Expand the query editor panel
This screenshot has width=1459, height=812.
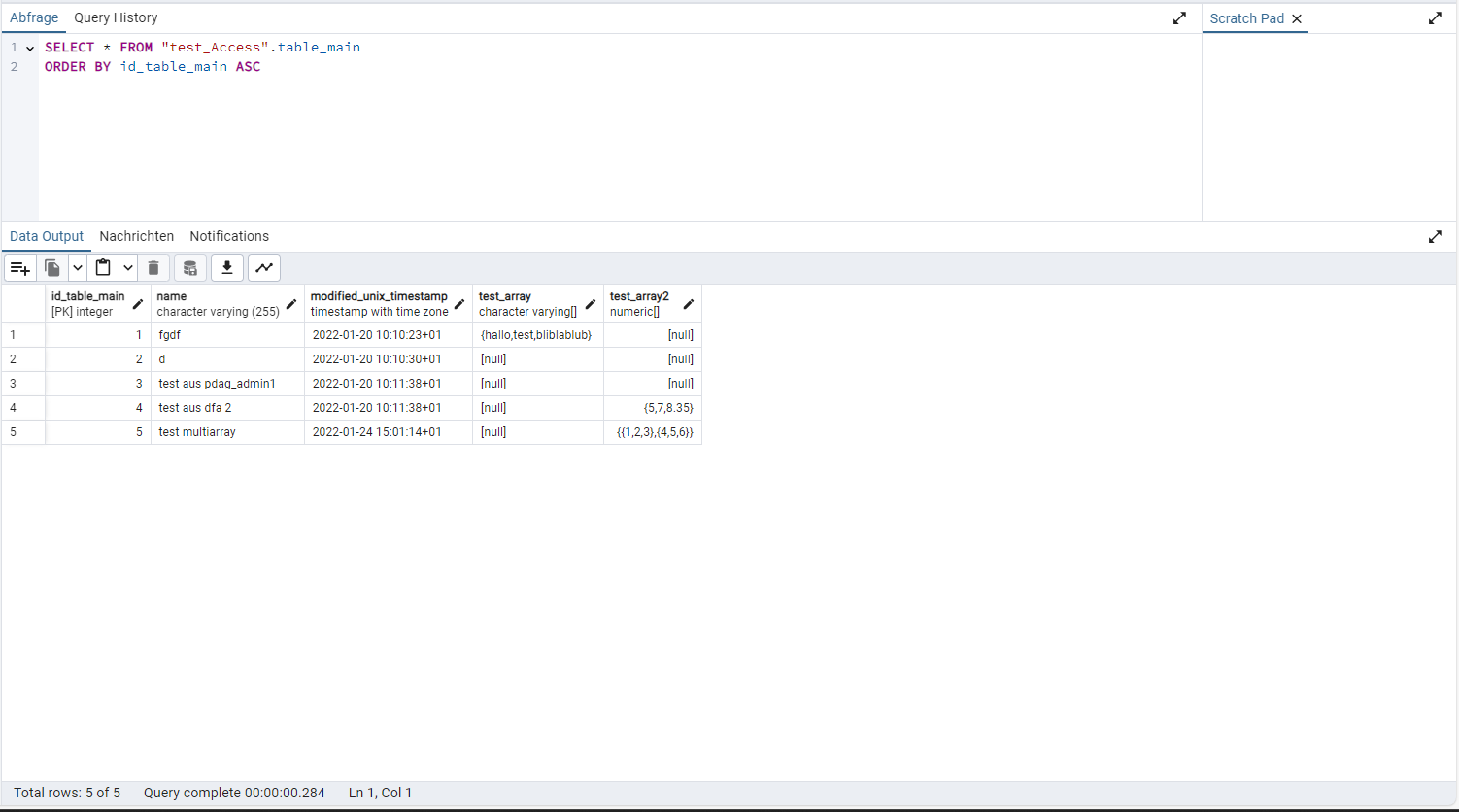(1179, 18)
